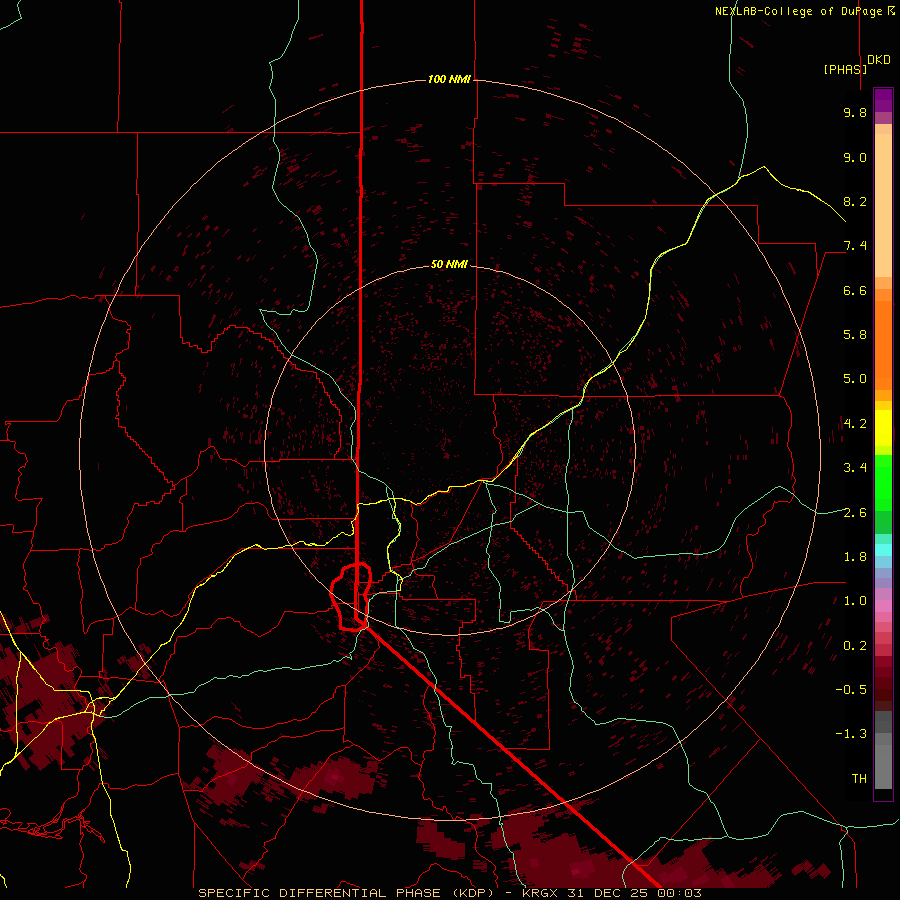This screenshot has width=900, height=900.
Task: Click the 8.2 scale value
Action: 855,201
